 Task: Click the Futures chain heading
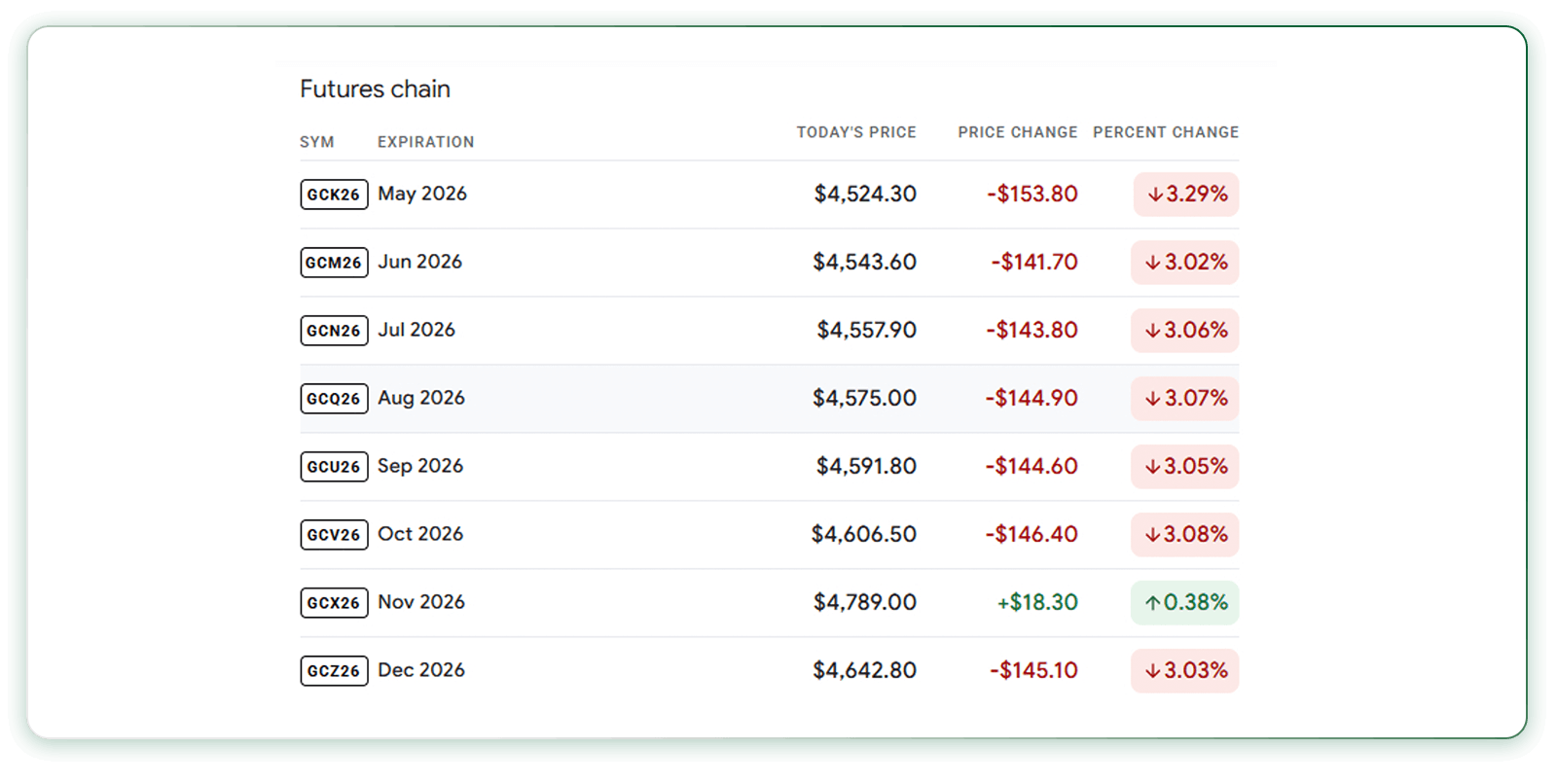tap(375, 89)
